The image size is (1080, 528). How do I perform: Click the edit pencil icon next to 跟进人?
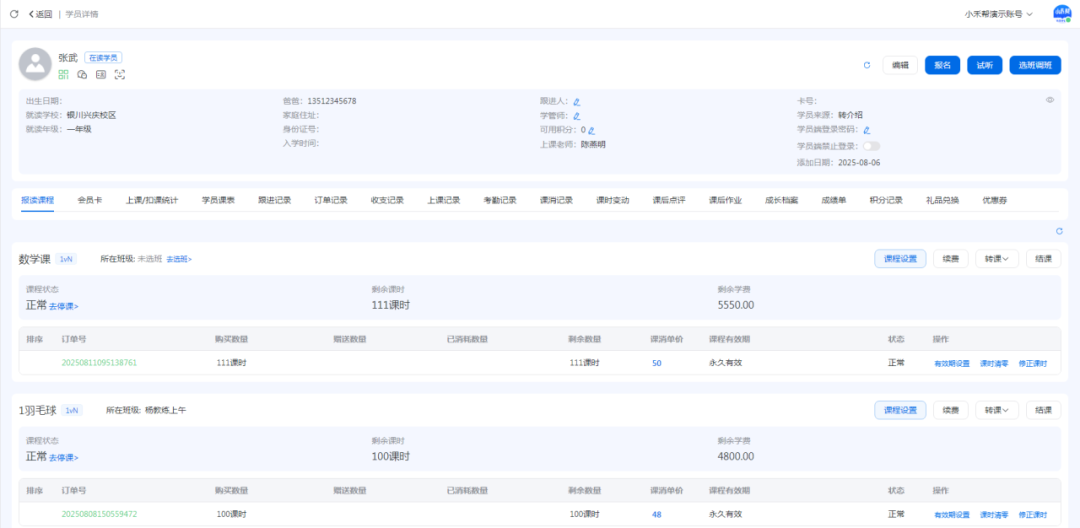[x=577, y=101]
